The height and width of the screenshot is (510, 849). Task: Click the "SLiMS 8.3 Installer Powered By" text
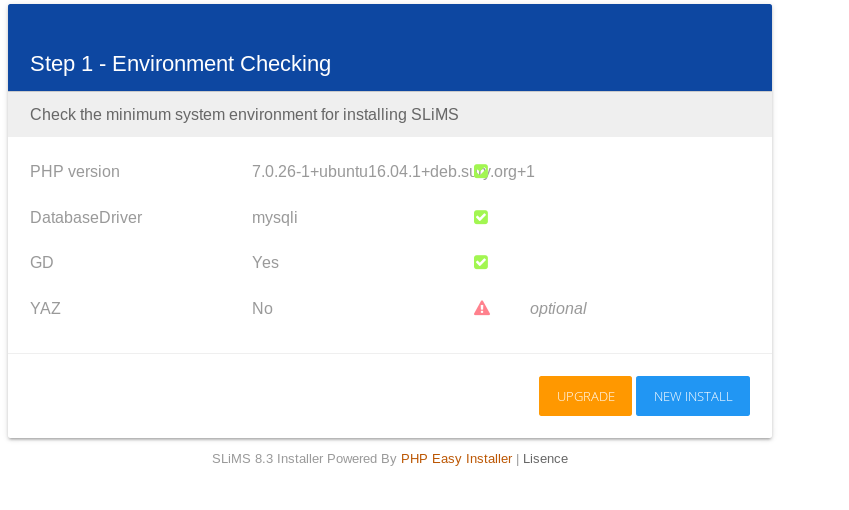[304, 459]
